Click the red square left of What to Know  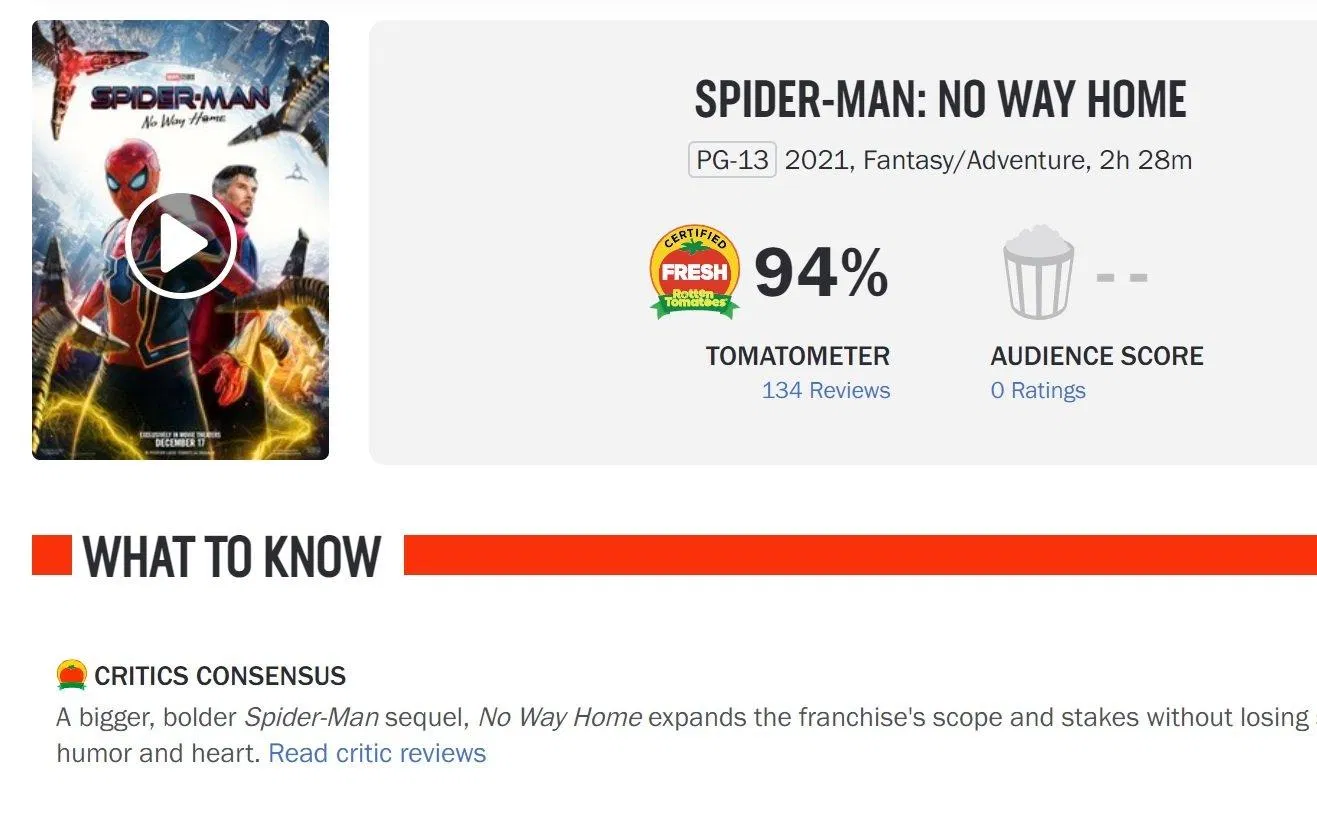coord(52,556)
